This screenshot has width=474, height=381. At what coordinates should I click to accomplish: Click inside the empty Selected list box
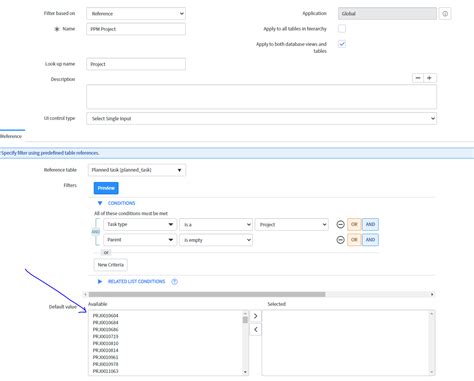(x=345, y=343)
